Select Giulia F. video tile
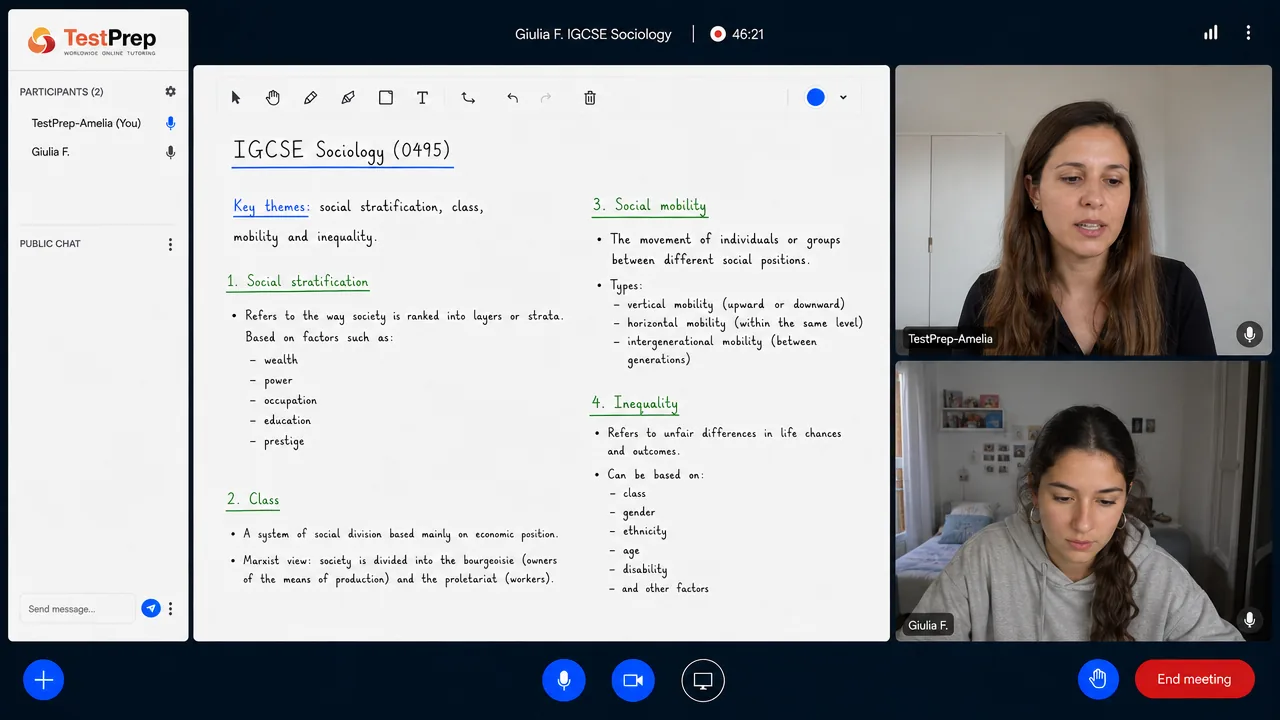The width and height of the screenshot is (1280, 720). 1083,501
